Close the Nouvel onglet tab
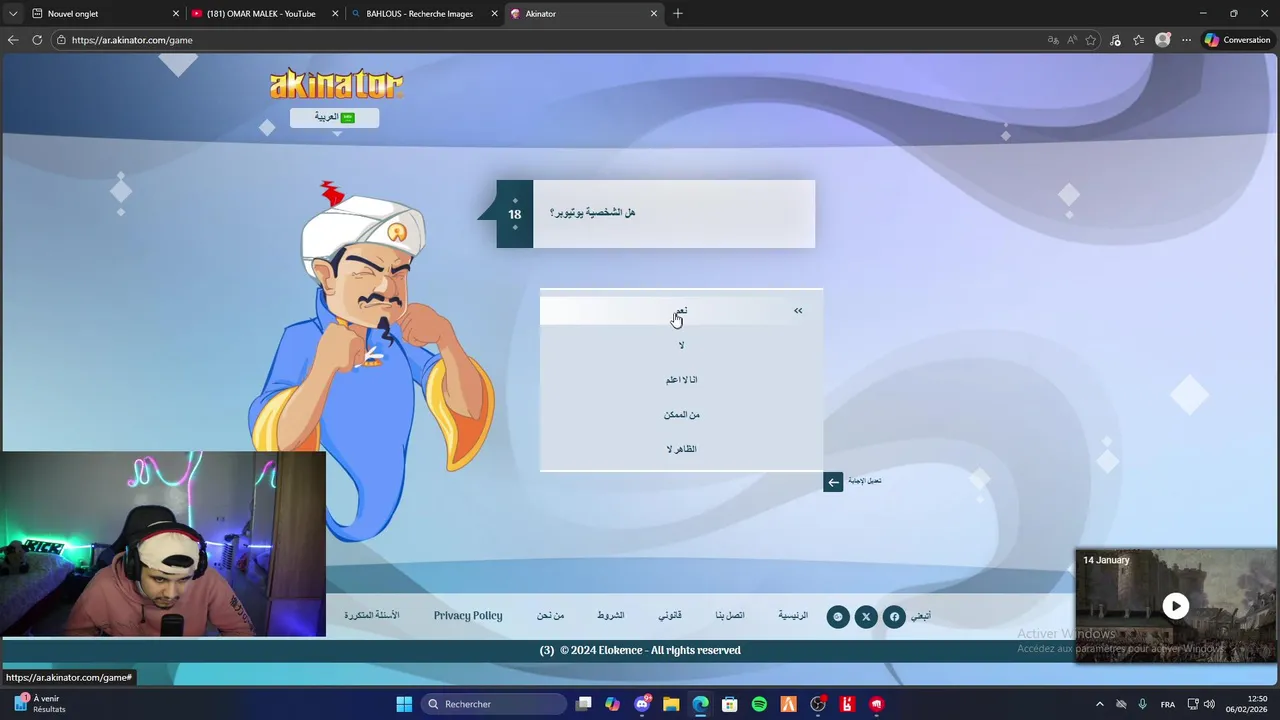 click(176, 14)
